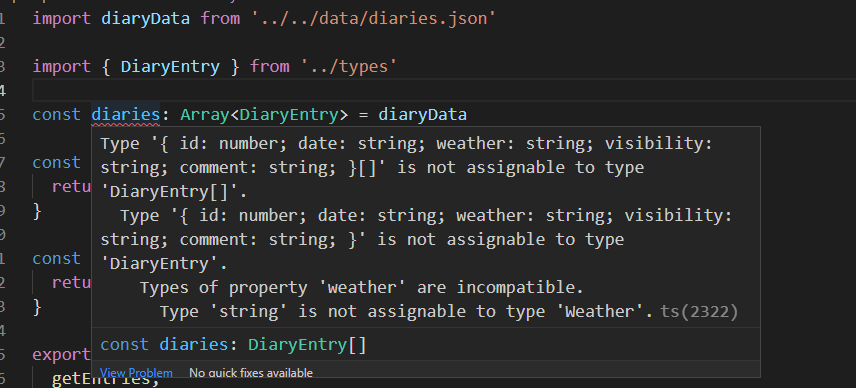Place cursor on empty line 4
856x388 pixels.
pyautogui.click(x=437, y=91)
